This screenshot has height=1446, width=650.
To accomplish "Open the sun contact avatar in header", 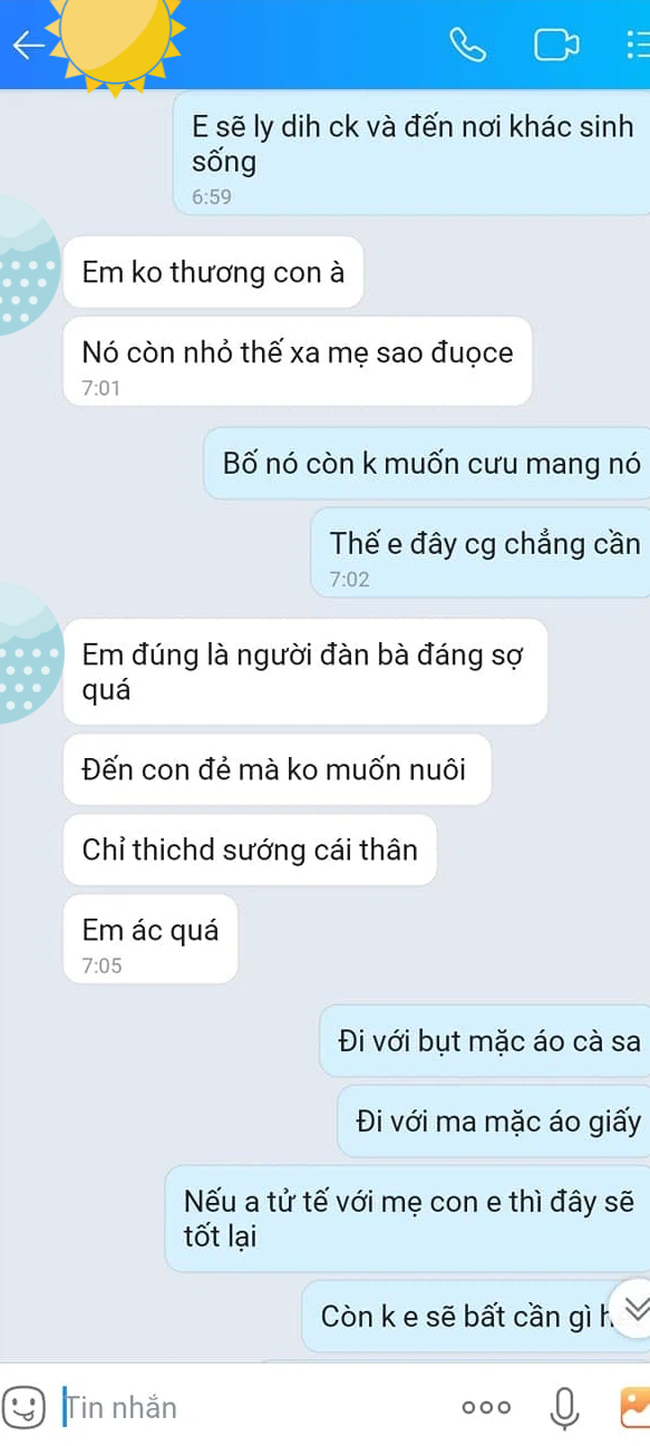I will coord(115,35).
